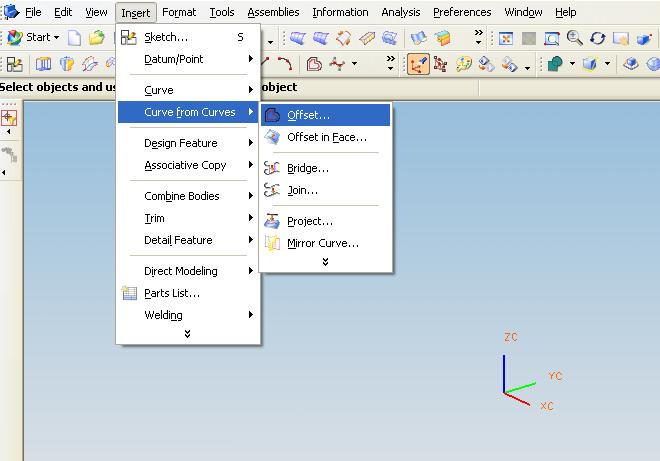Open the View menu
This screenshot has height=461, width=660.
pos(96,13)
